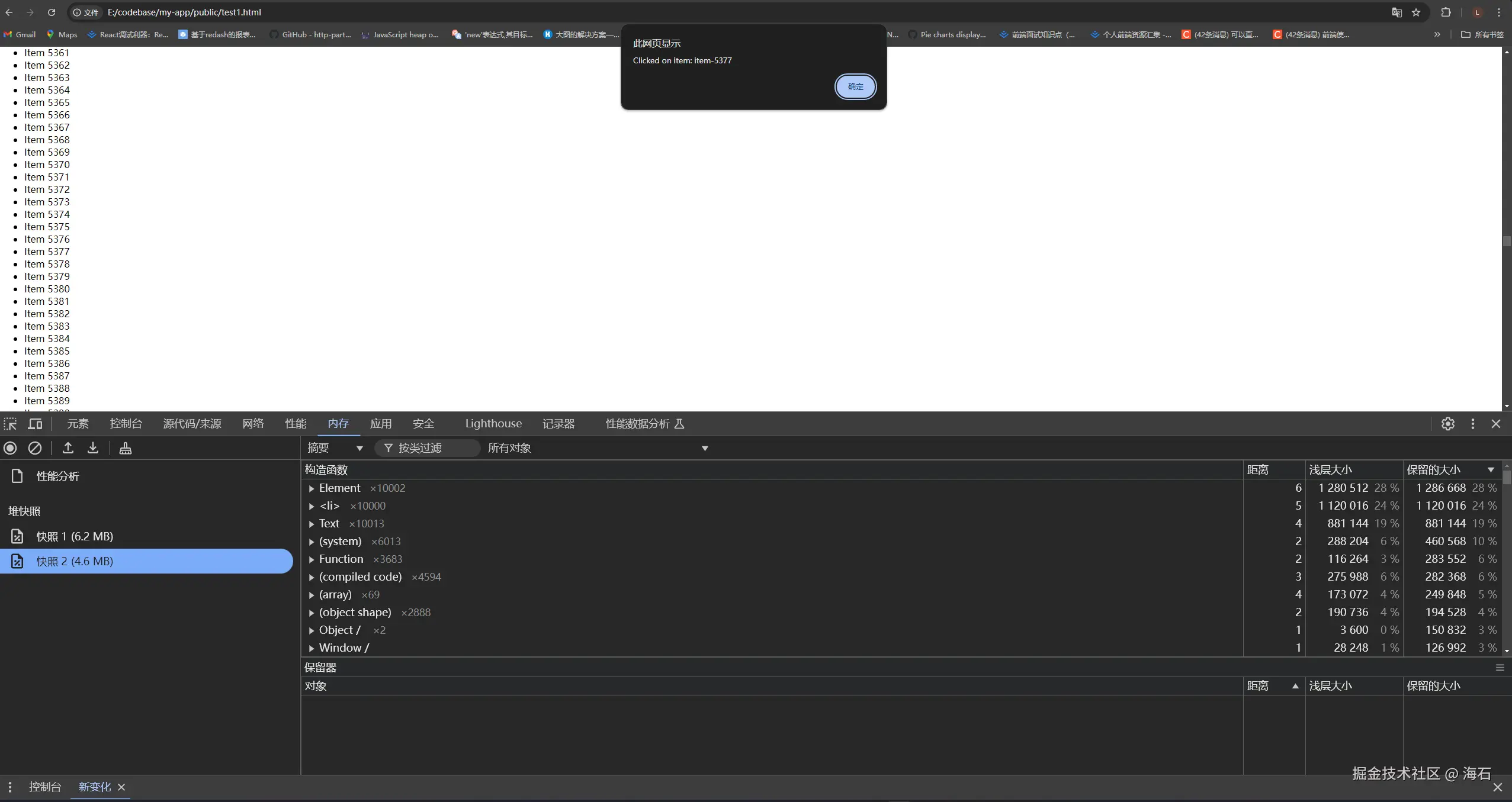1512x802 pixels.
Task: Expand the (compiled code) row
Action: [x=312, y=577]
